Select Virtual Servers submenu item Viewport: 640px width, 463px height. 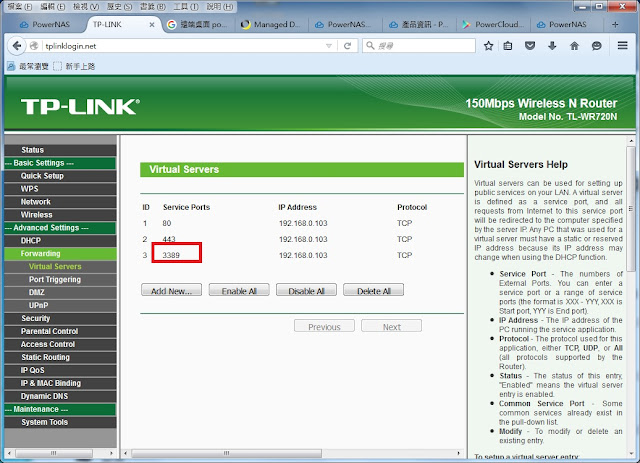pyautogui.click(x=60, y=267)
